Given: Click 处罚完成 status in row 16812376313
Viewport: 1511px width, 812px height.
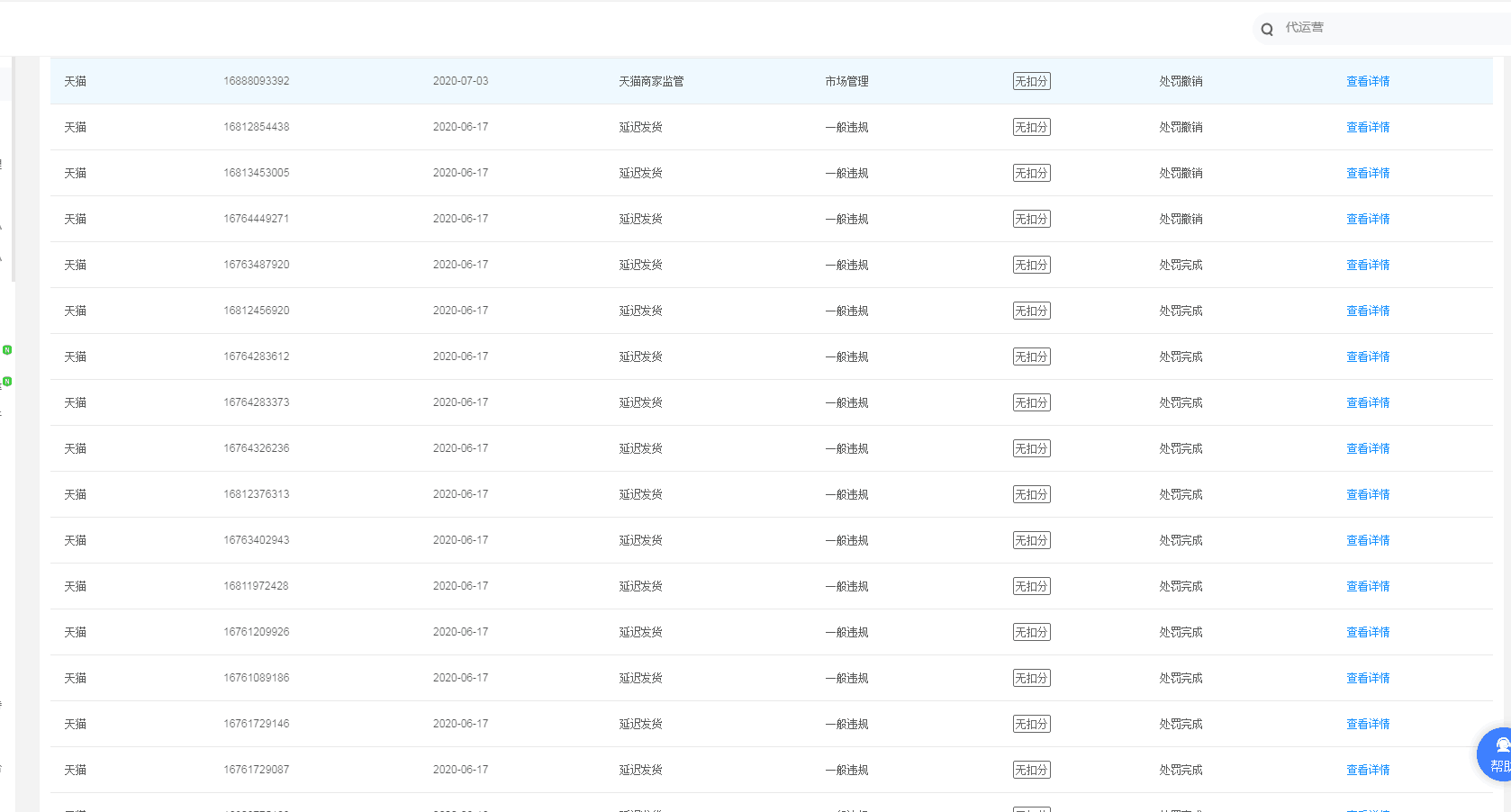Looking at the screenshot, I should pyautogui.click(x=1181, y=494).
